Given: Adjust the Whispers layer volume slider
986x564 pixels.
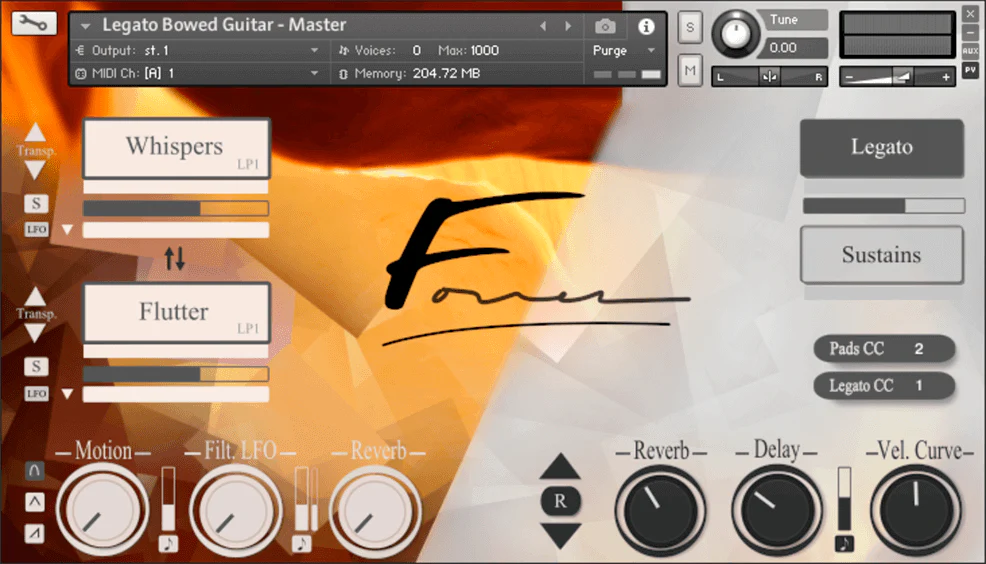Looking at the screenshot, I should [175, 208].
